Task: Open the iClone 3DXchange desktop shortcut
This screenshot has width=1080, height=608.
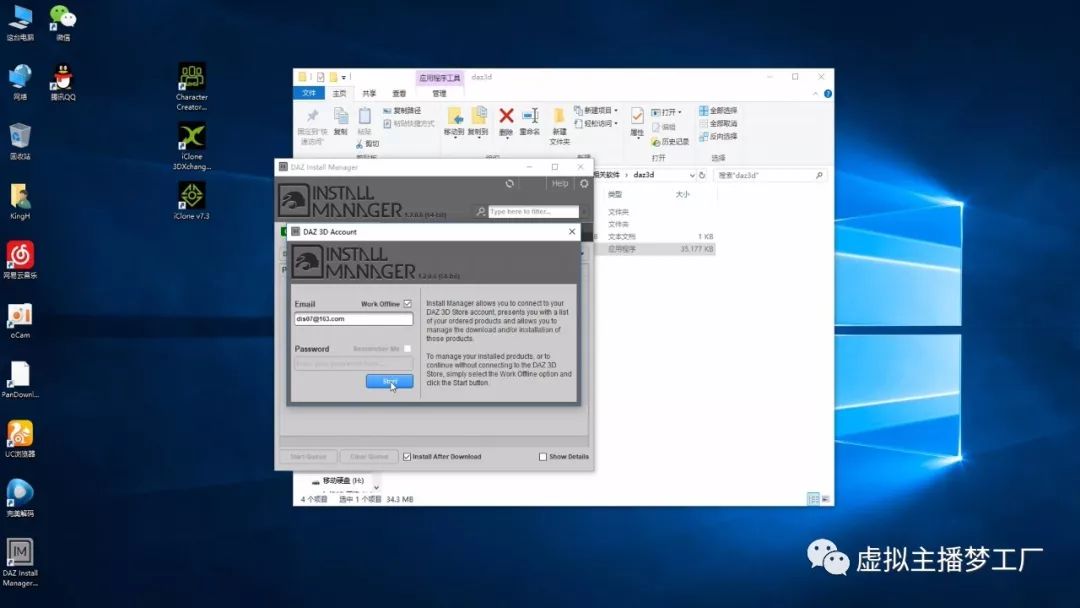Action: pyautogui.click(x=191, y=146)
